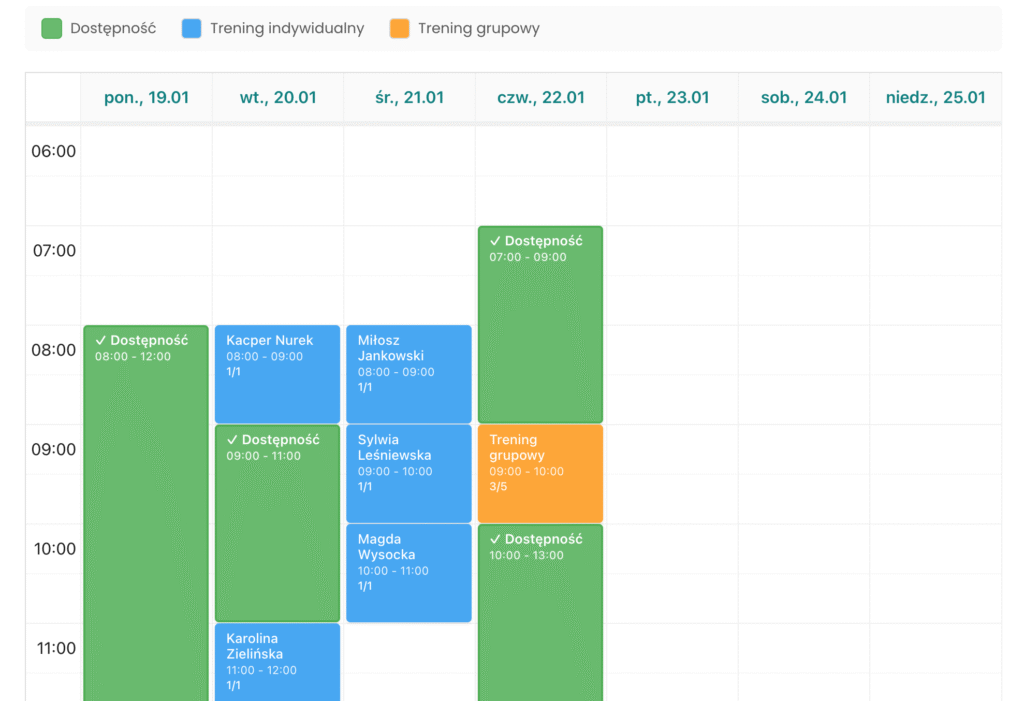This screenshot has height=701, width=1024.
Task: Open Sylwia Leśniewska 09:00 - 10:00 training
Action: pos(409,474)
